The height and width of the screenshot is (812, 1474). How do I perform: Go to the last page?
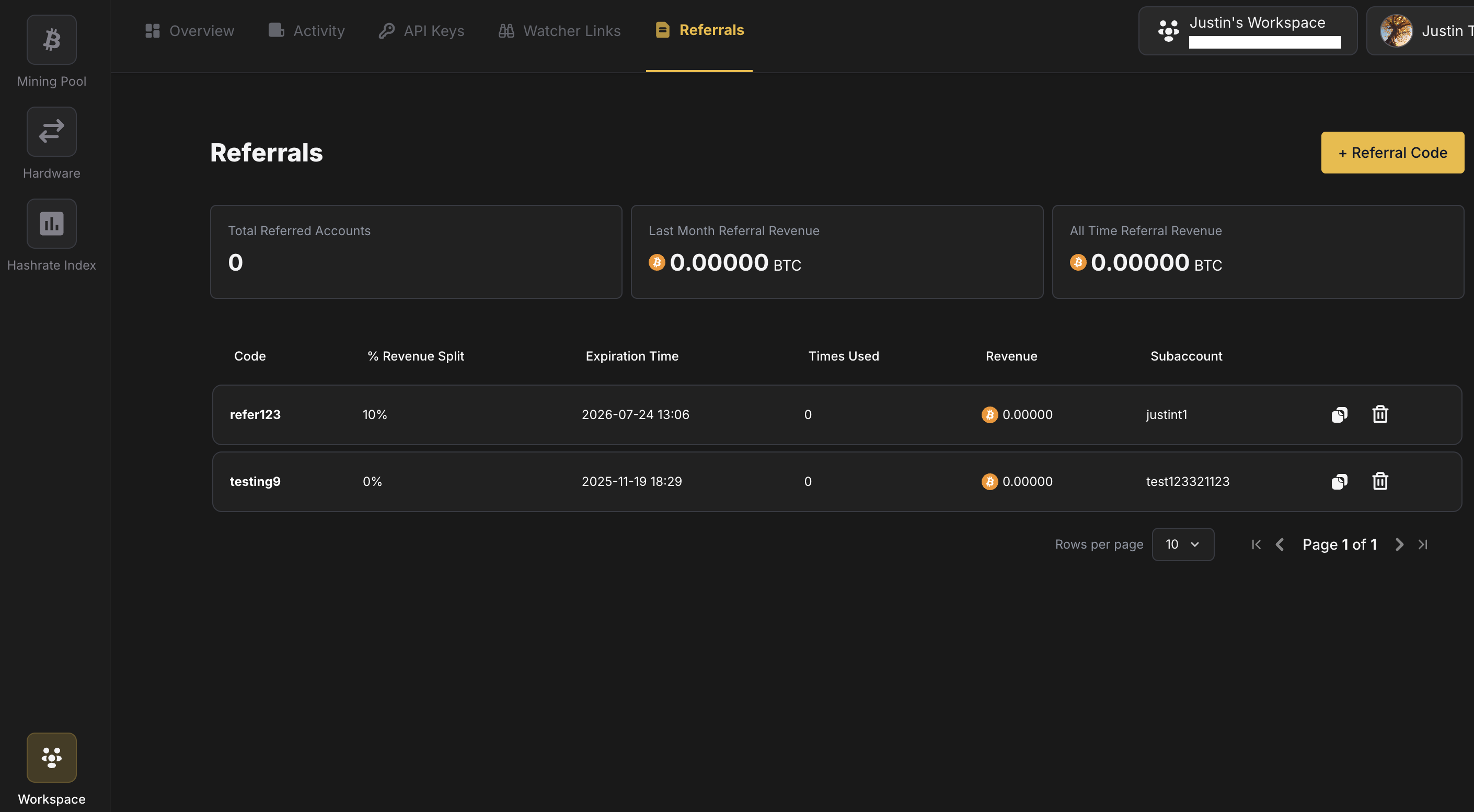point(1423,544)
